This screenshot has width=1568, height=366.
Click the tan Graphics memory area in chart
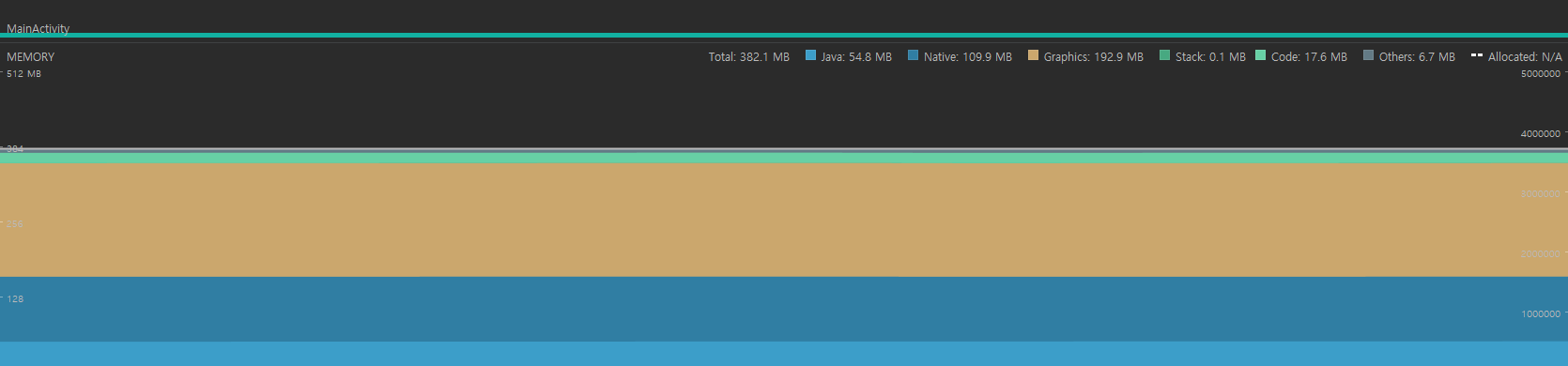pos(784,220)
